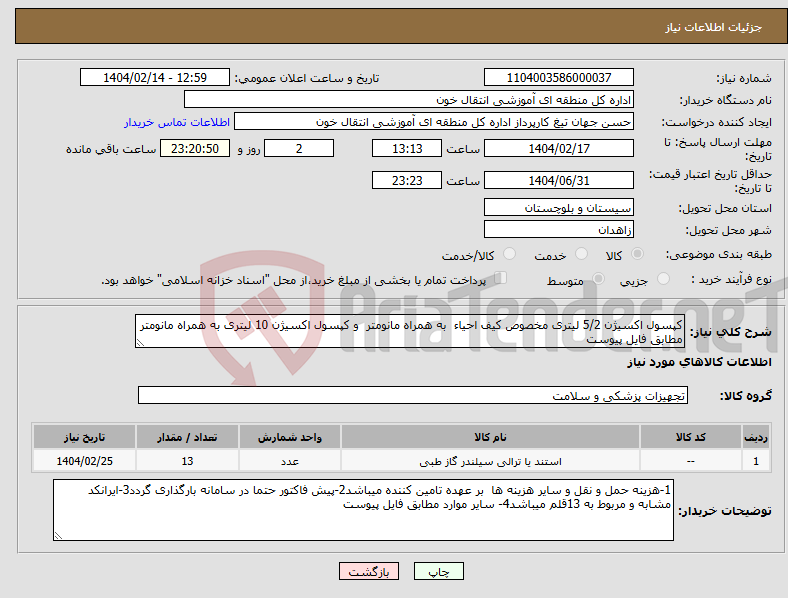Click the deadline time field 13:13
This screenshot has width=788, height=598.
click(x=407, y=148)
